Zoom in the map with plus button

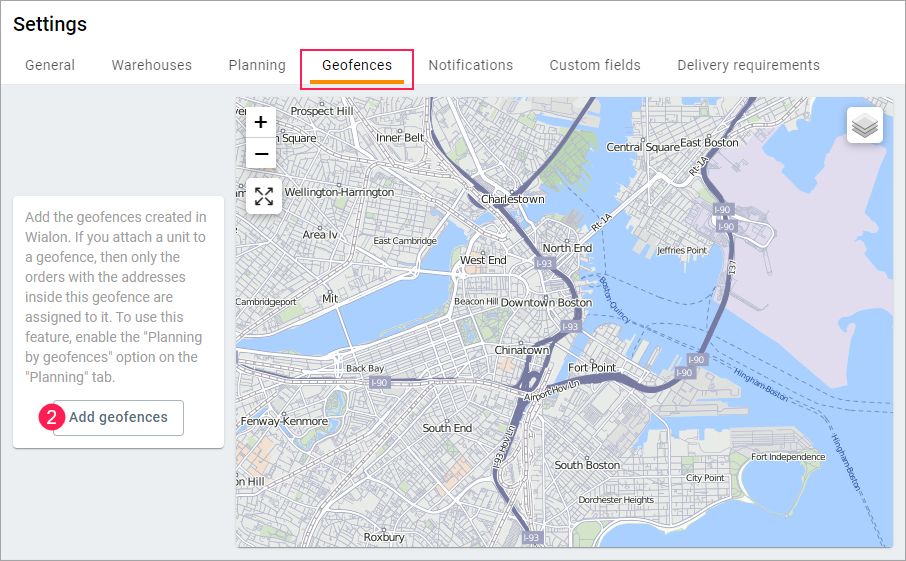tap(261, 122)
